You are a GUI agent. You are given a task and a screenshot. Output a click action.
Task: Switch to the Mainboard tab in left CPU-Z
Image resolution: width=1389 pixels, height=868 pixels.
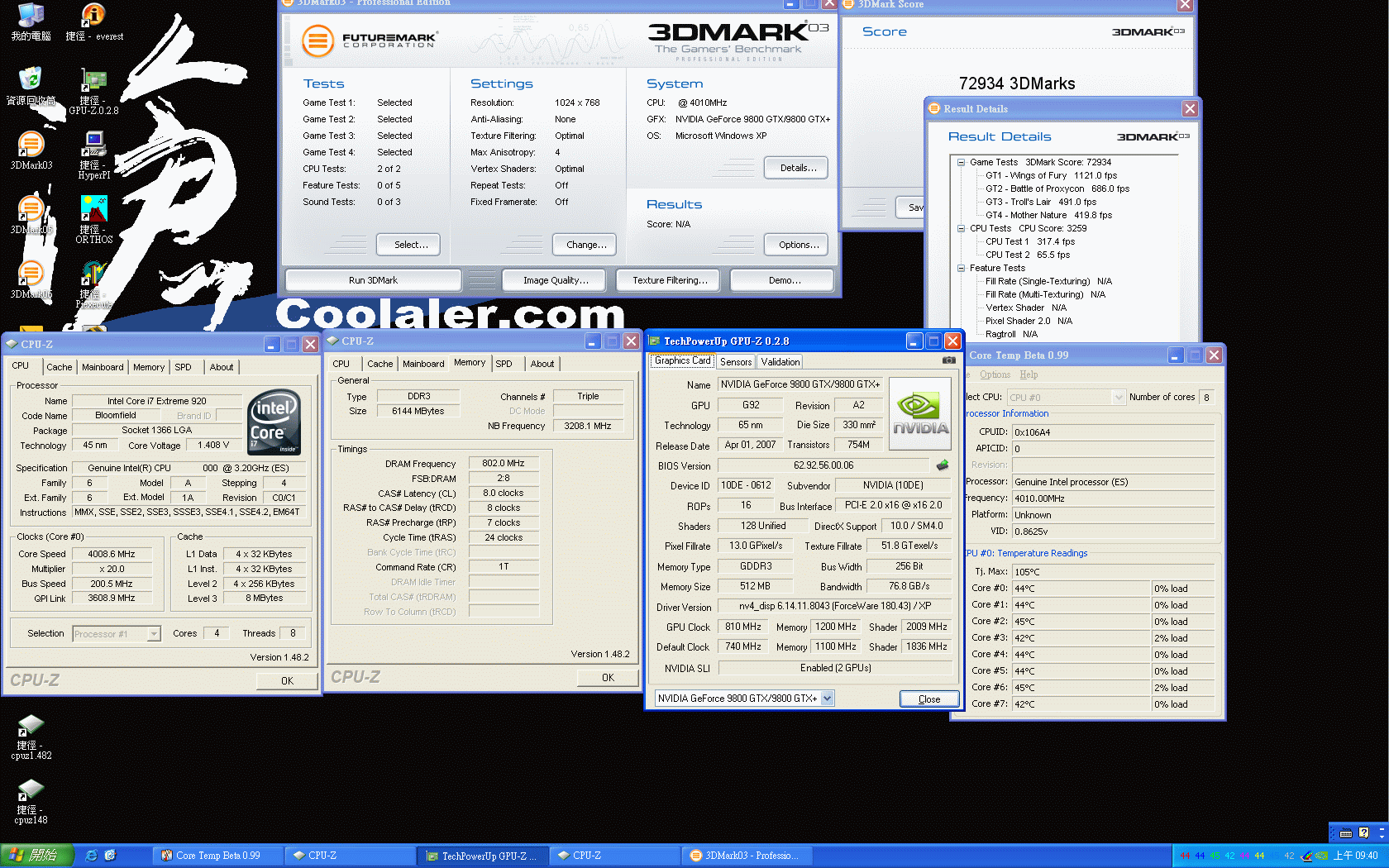pos(103,367)
